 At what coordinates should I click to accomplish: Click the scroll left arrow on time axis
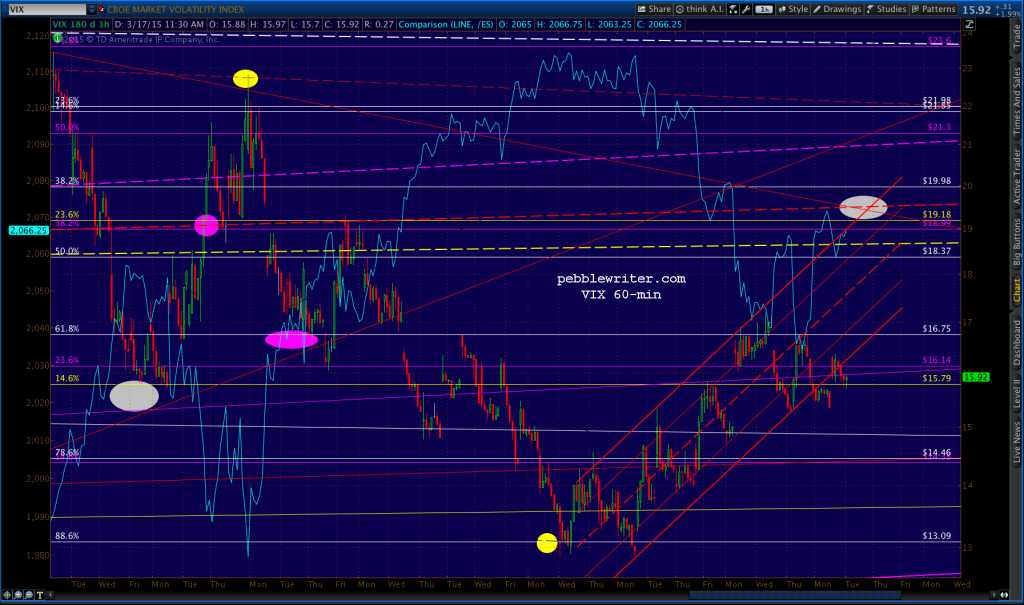click(50, 595)
